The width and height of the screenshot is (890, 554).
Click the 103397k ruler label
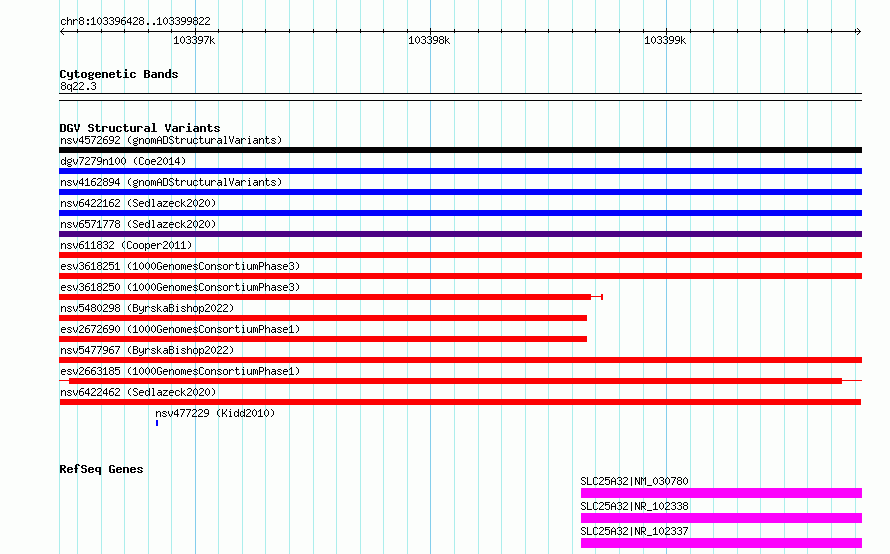[x=194, y=40]
